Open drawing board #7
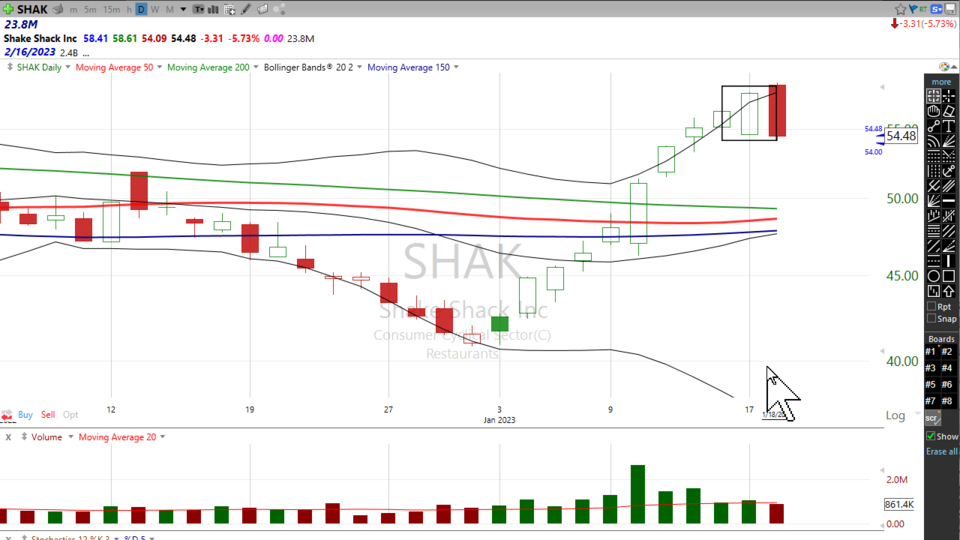Image resolution: width=960 pixels, height=540 pixels. (x=931, y=401)
